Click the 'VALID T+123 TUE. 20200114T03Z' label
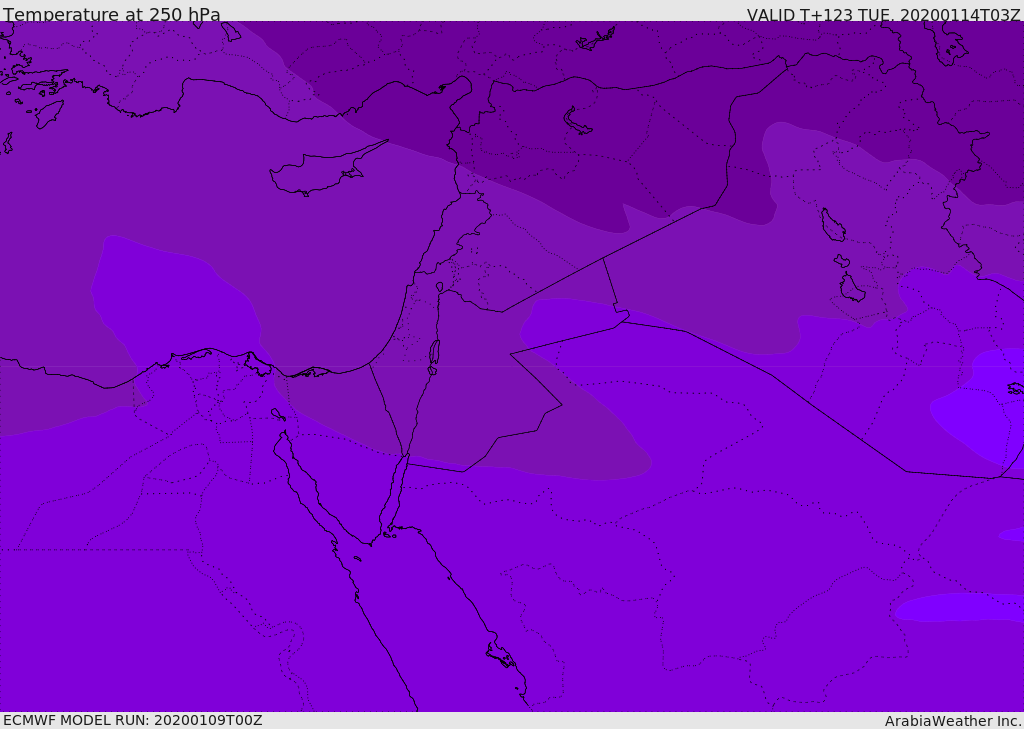 pyautogui.click(x=884, y=14)
